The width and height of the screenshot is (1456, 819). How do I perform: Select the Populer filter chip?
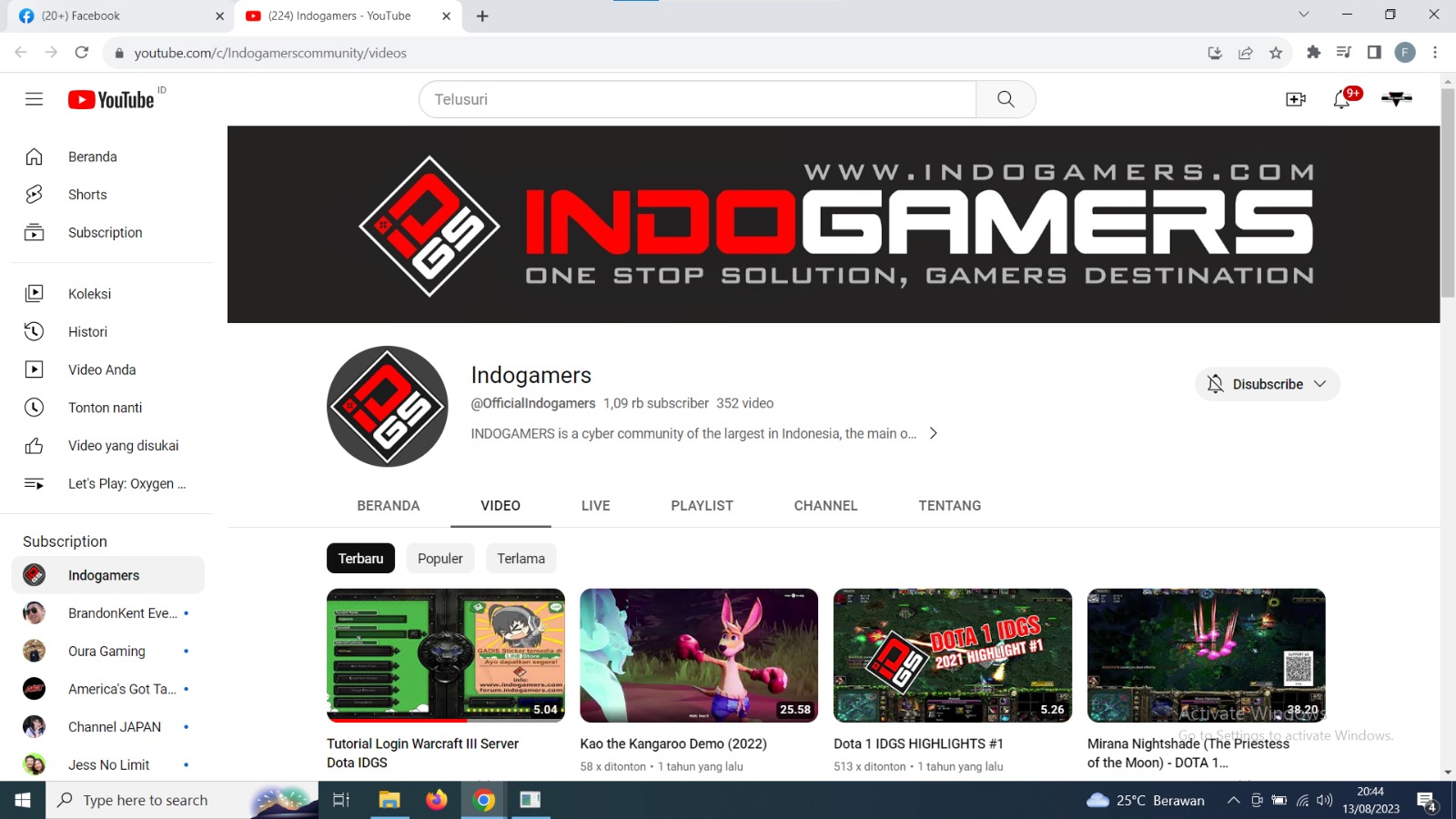[x=440, y=559]
